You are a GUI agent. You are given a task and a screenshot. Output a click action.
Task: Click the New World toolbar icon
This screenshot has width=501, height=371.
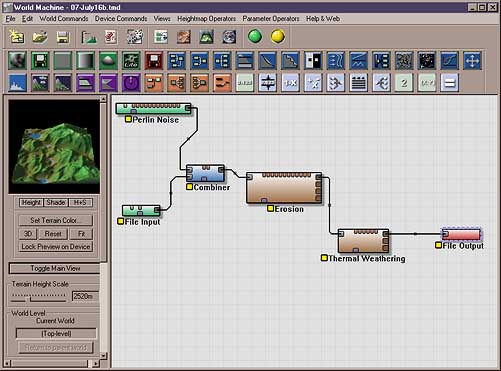(x=17, y=37)
